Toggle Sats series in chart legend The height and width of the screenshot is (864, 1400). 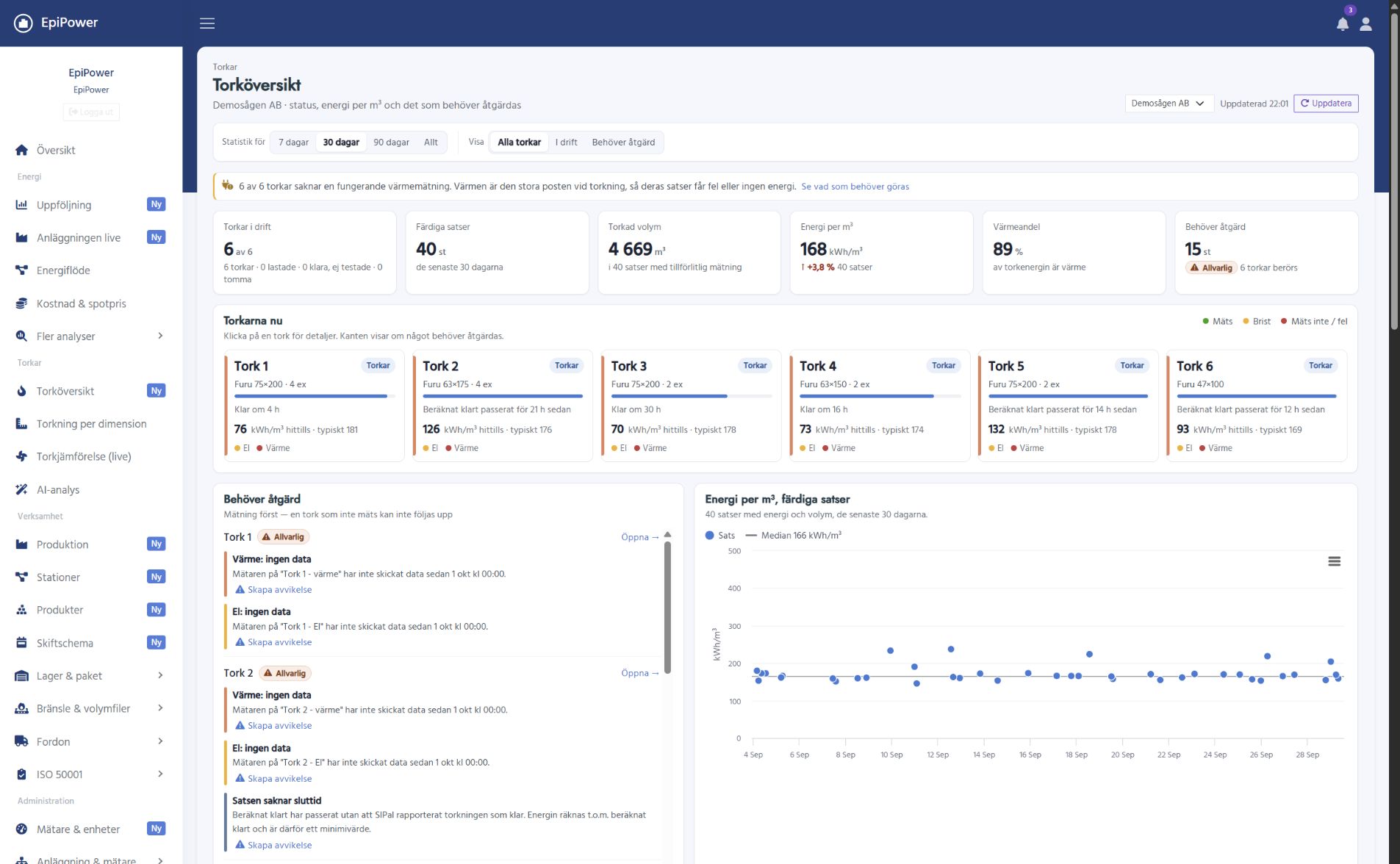click(720, 536)
